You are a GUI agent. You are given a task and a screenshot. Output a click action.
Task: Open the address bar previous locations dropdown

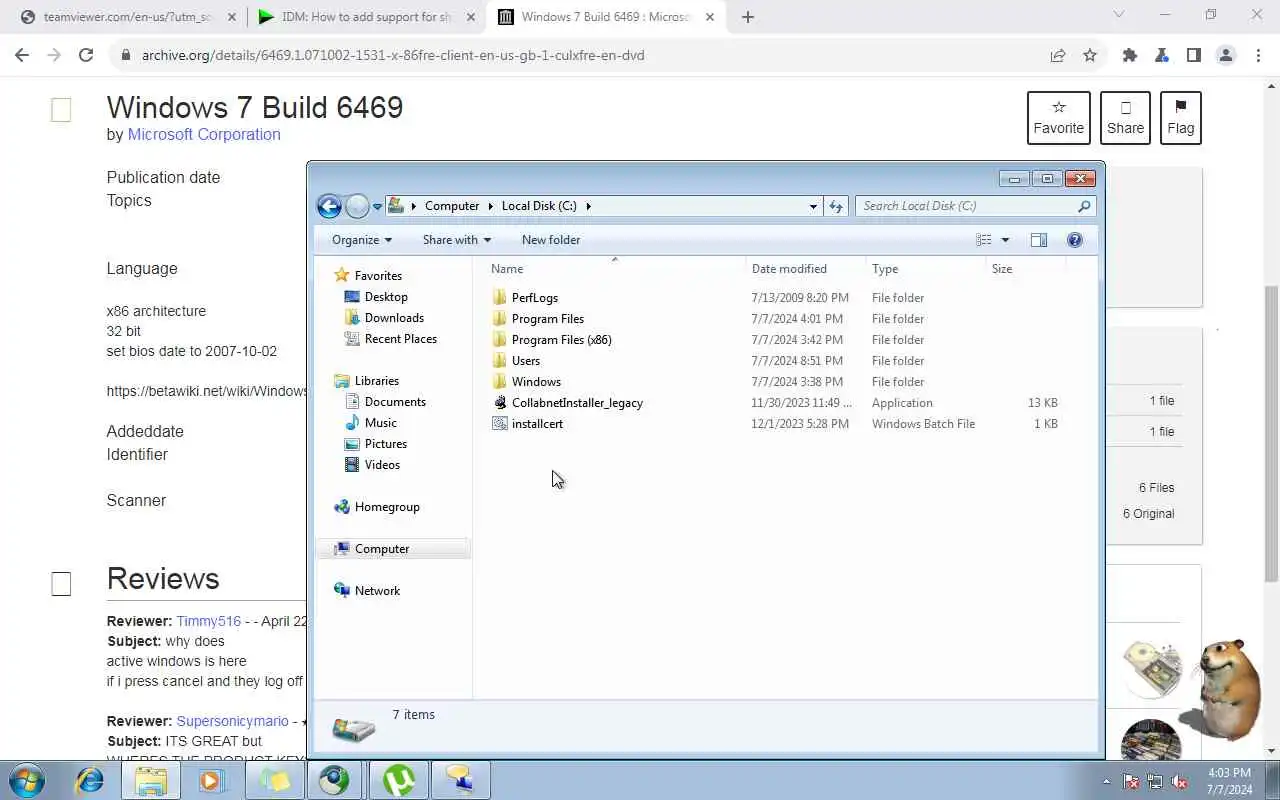(813, 206)
